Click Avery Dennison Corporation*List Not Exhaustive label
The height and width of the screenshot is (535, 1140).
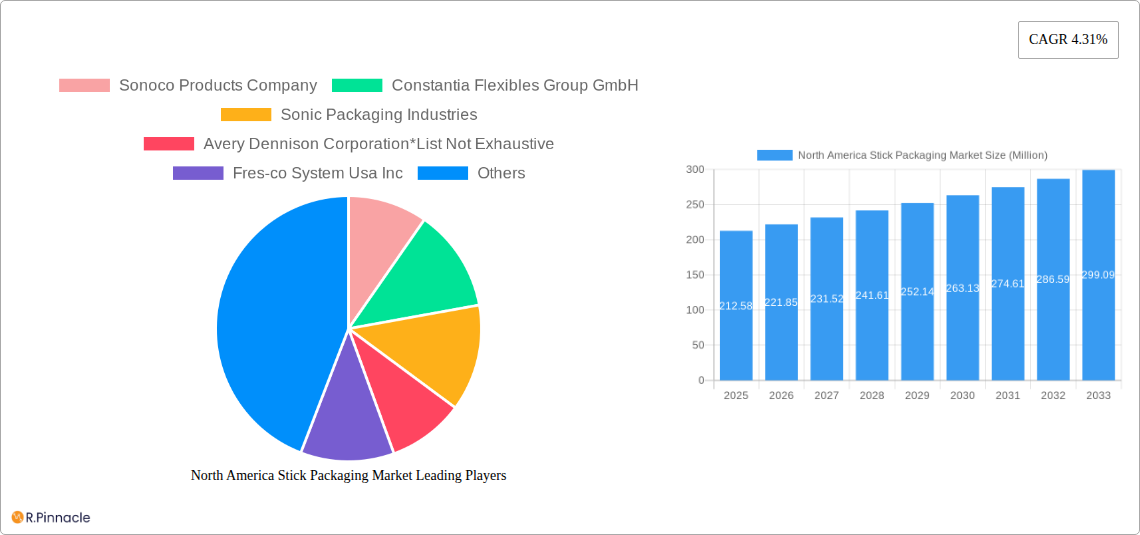(x=379, y=144)
